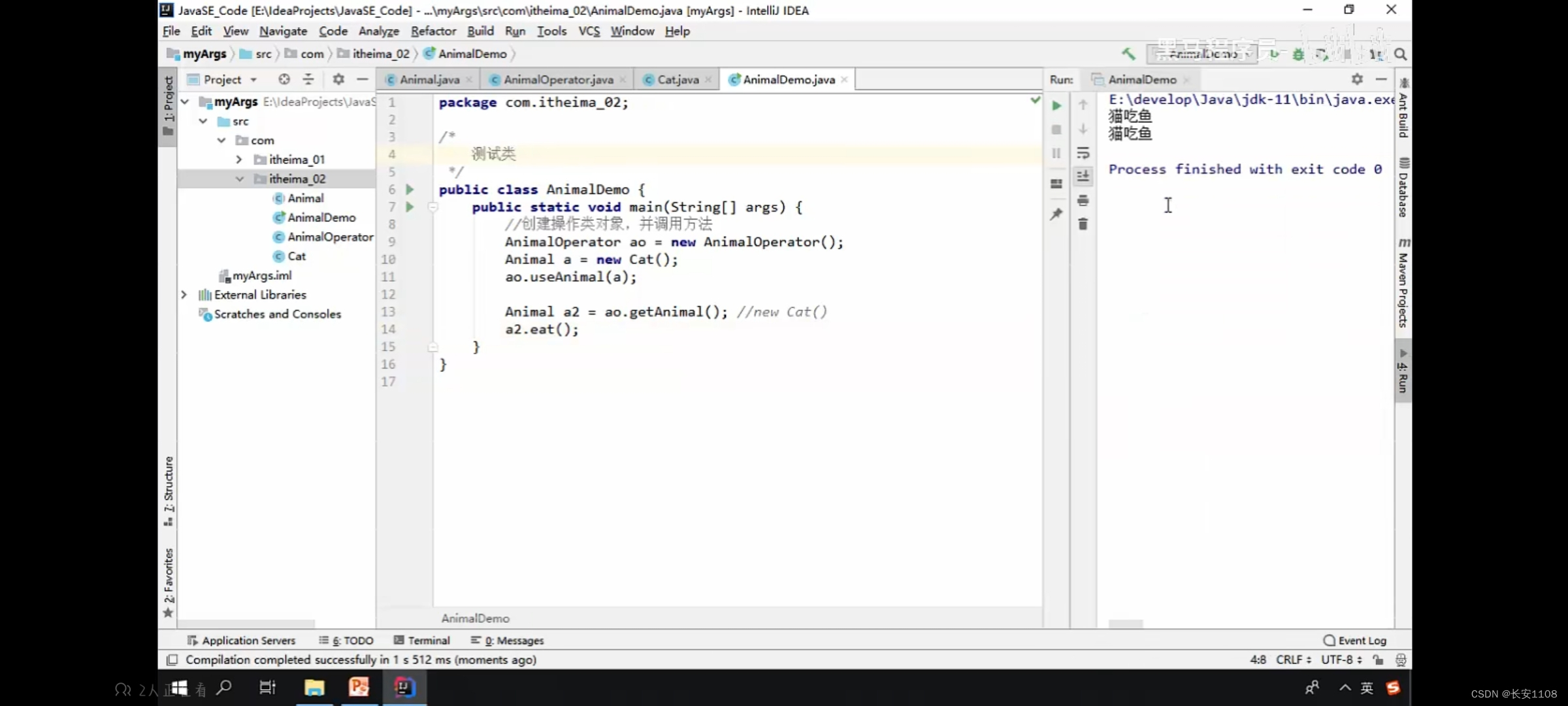Clear all Run console output trash icon
1568x706 pixels.
(x=1083, y=224)
